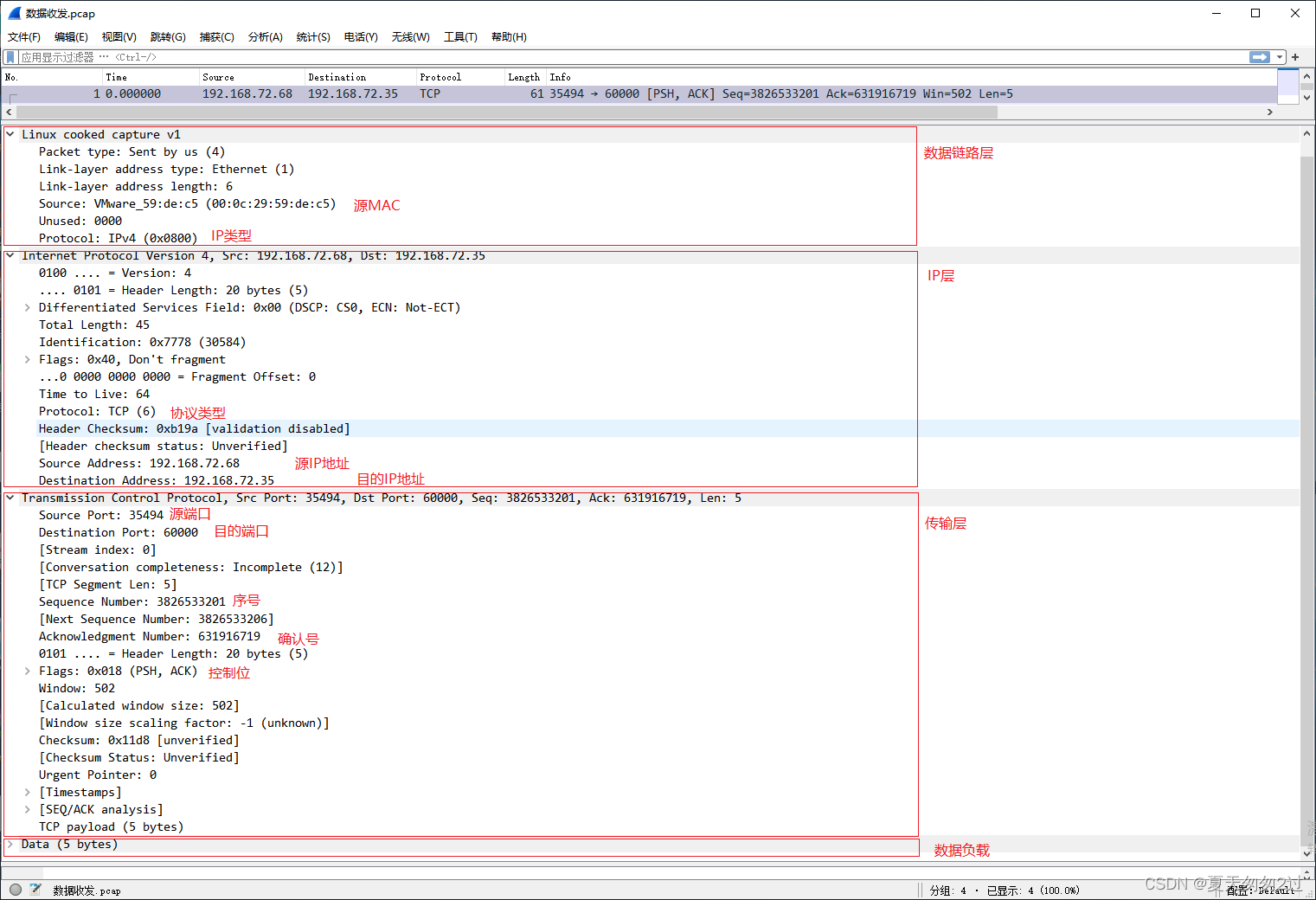Sort packets by Source column header
The width and height of the screenshot is (1316, 900).
[253, 77]
